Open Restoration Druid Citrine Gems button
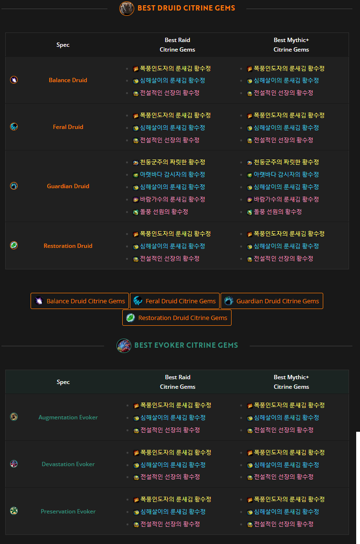The image size is (360, 544). tap(177, 317)
